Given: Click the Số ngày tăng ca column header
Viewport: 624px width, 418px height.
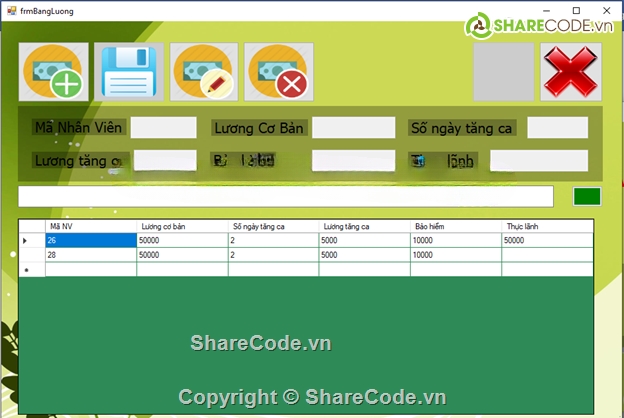Looking at the screenshot, I should (273, 227).
